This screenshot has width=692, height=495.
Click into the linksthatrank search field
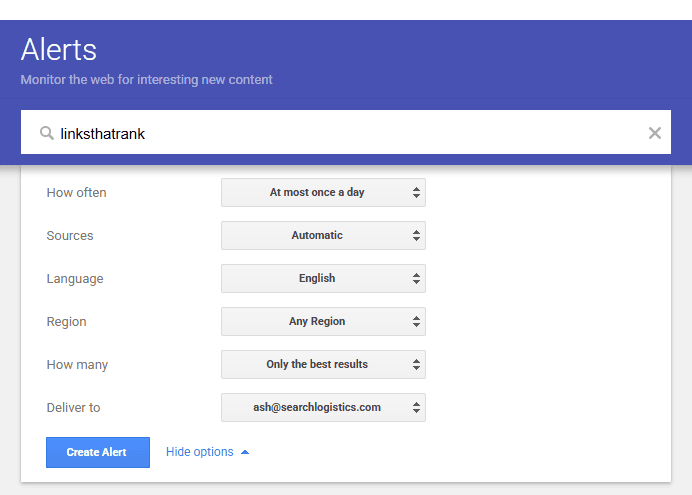coord(346,132)
